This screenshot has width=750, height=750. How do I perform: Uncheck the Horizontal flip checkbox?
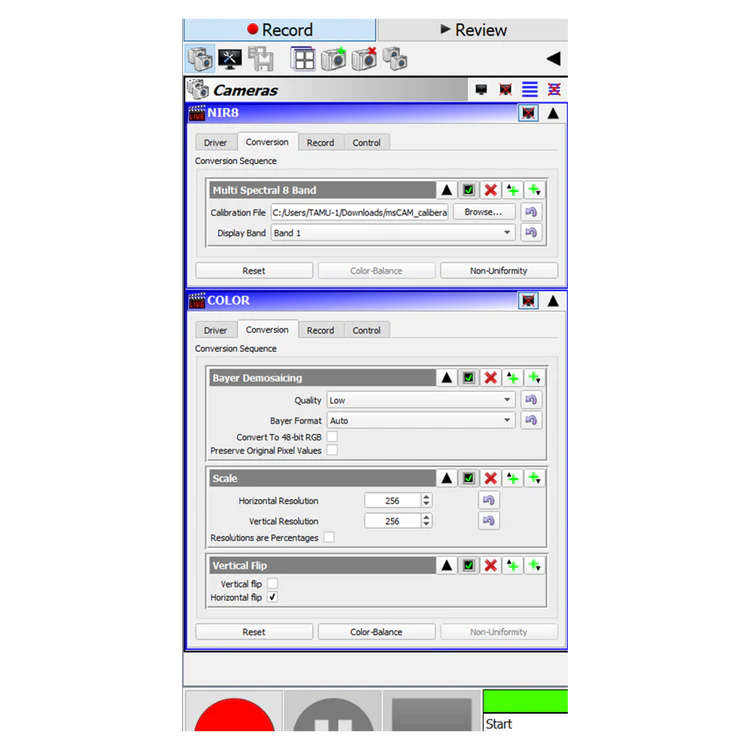click(272, 597)
